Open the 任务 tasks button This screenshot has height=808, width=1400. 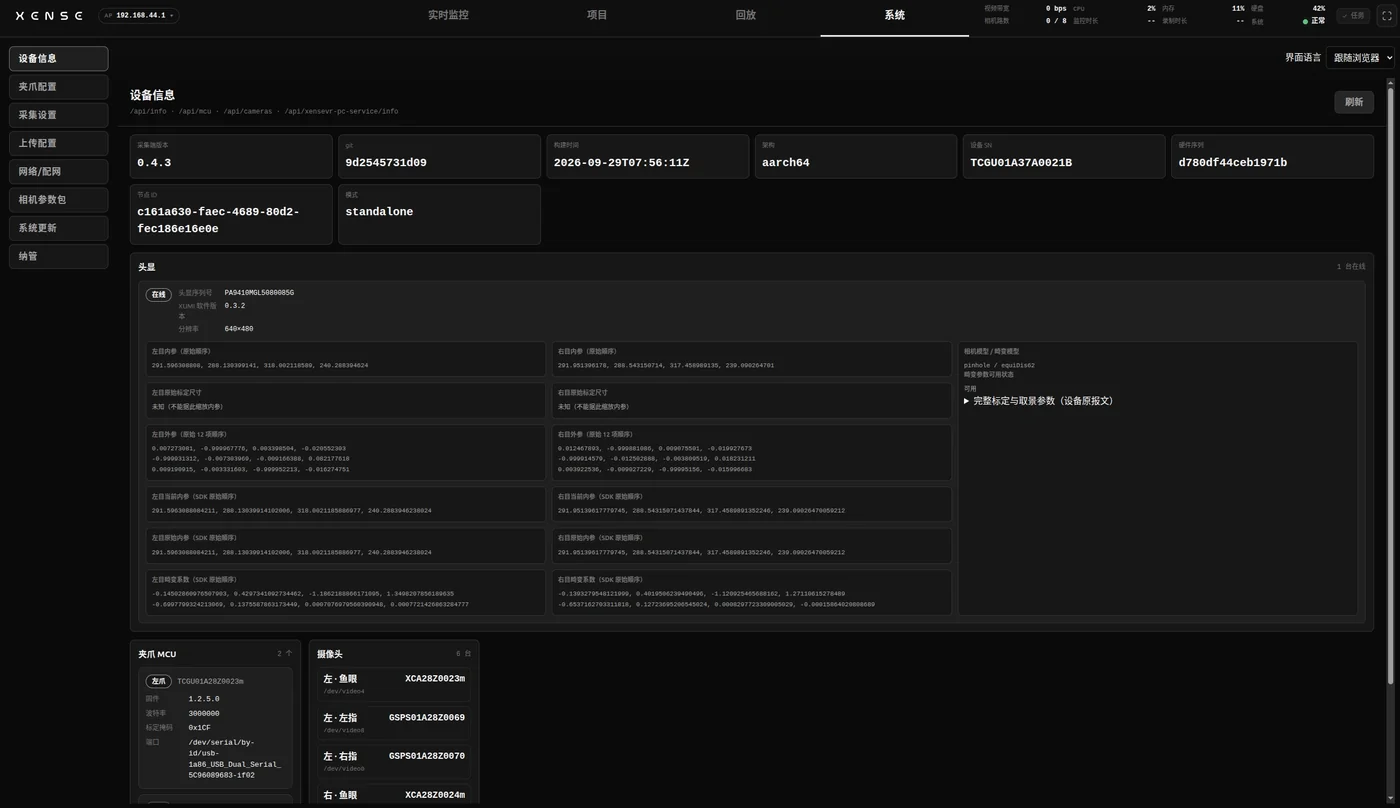[1355, 16]
